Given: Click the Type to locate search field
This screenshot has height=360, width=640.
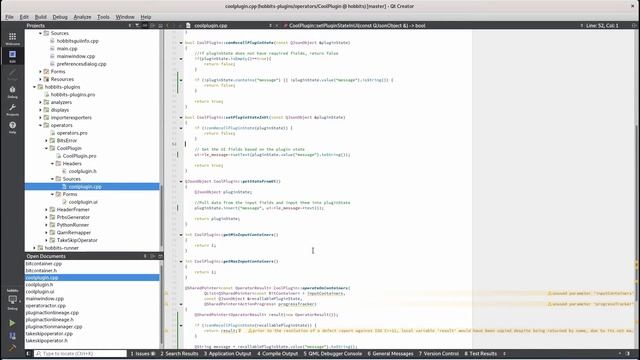Looking at the screenshot, I should [x=81, y=353].
